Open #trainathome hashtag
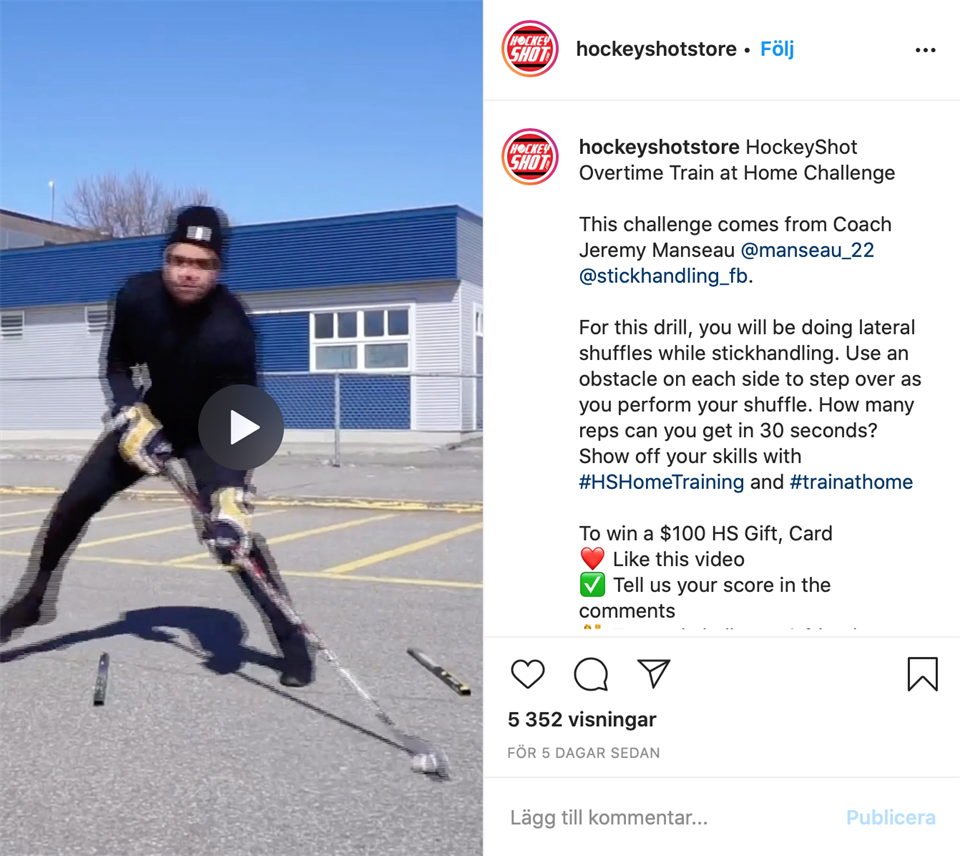Screen dimensions: 960x856 coord(851,482)
